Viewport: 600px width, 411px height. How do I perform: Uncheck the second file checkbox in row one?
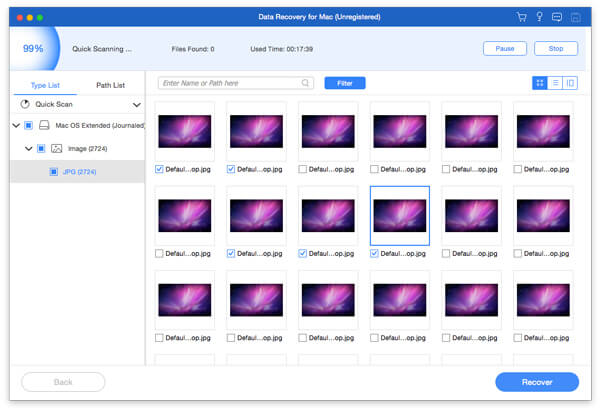(231, 169)
